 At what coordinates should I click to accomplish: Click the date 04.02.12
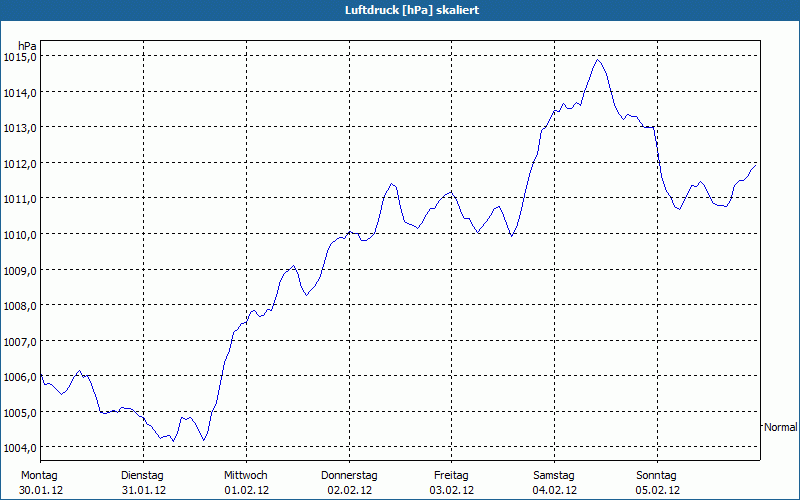[555, 490]
